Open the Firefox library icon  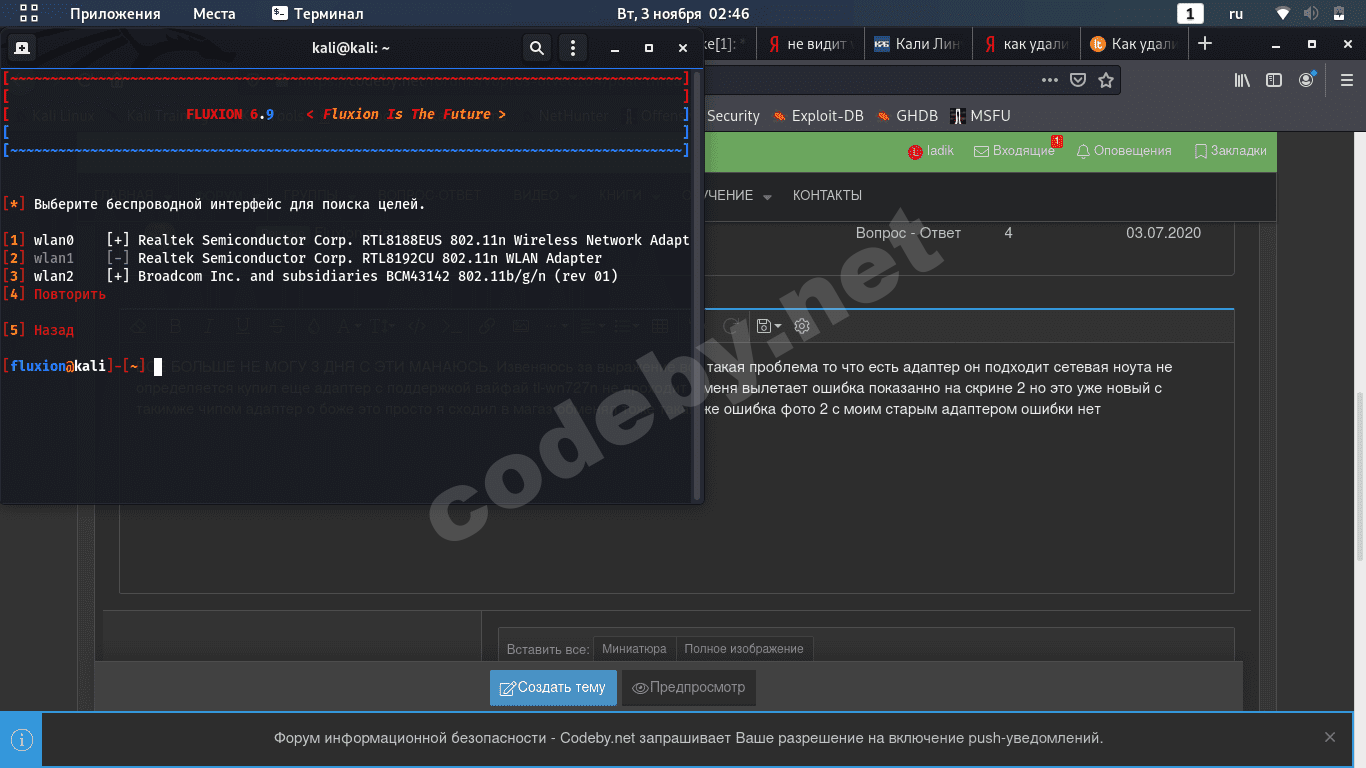pos(1242,80)
